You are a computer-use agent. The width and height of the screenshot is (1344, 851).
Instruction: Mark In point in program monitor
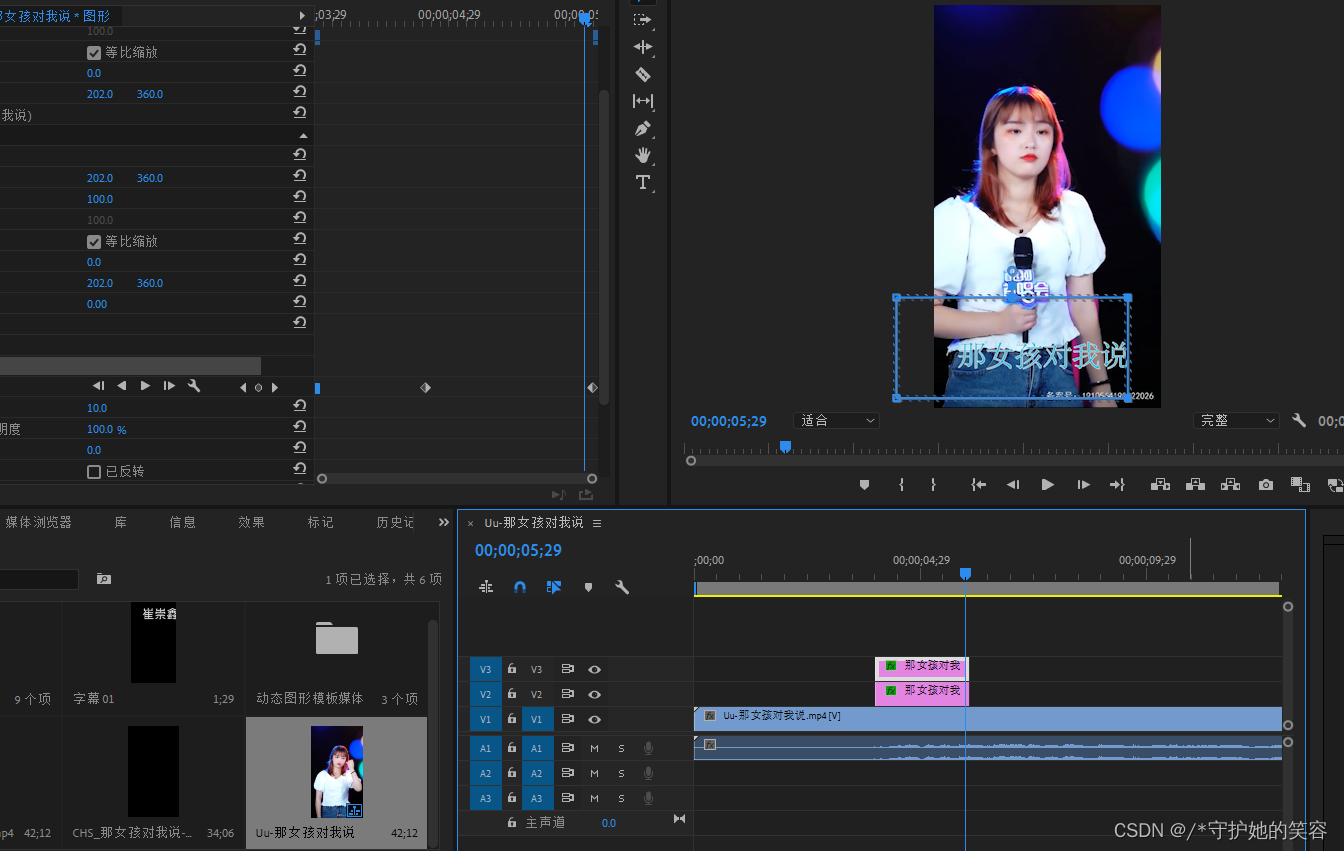(x=901, y=484)
